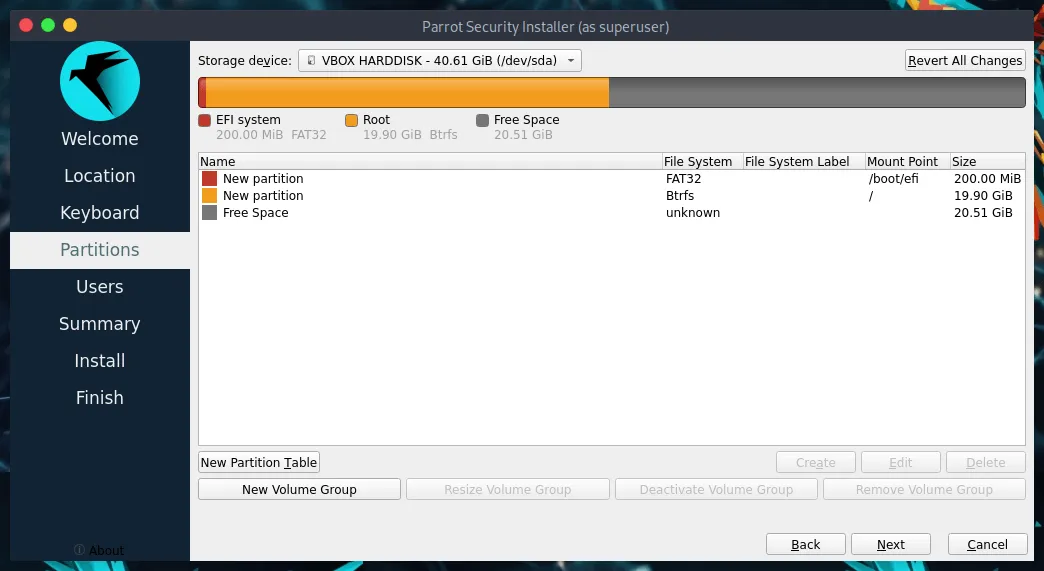This screenshot has height=571, width=1044.
Task: Go to the Users step in sidebar
Action: (x=100, y=287)
